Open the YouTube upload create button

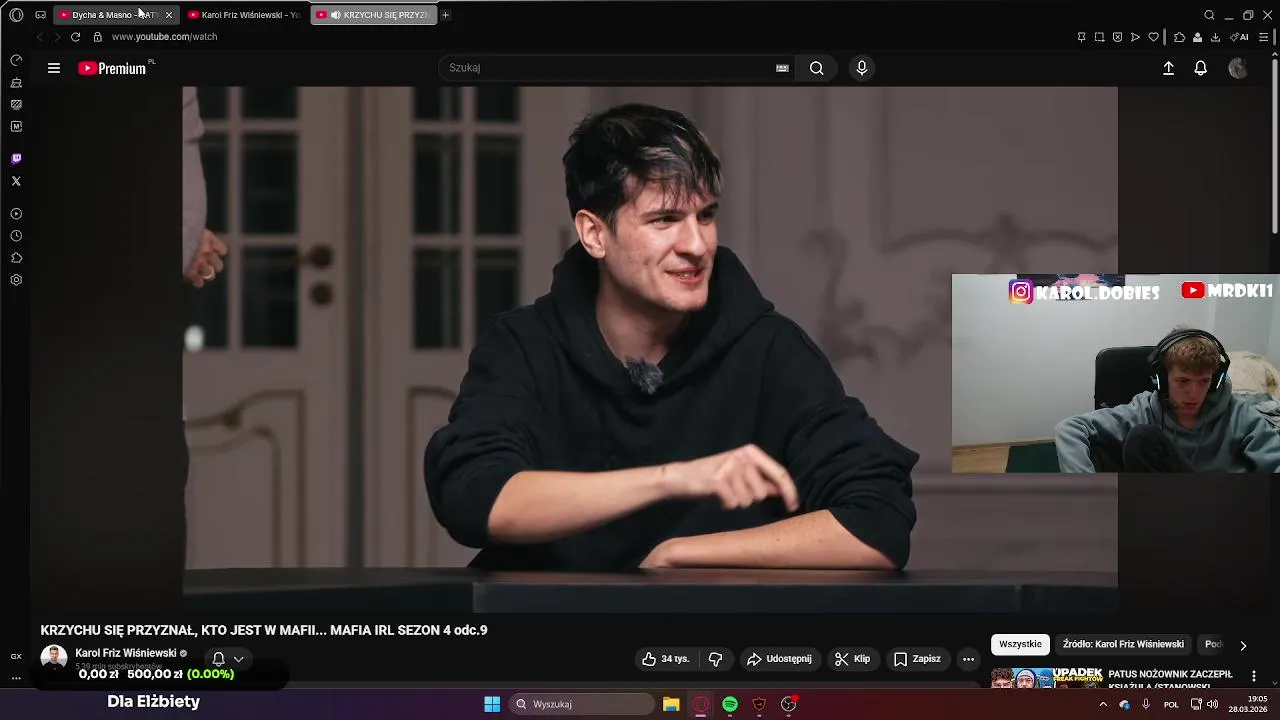(1168, 68)
